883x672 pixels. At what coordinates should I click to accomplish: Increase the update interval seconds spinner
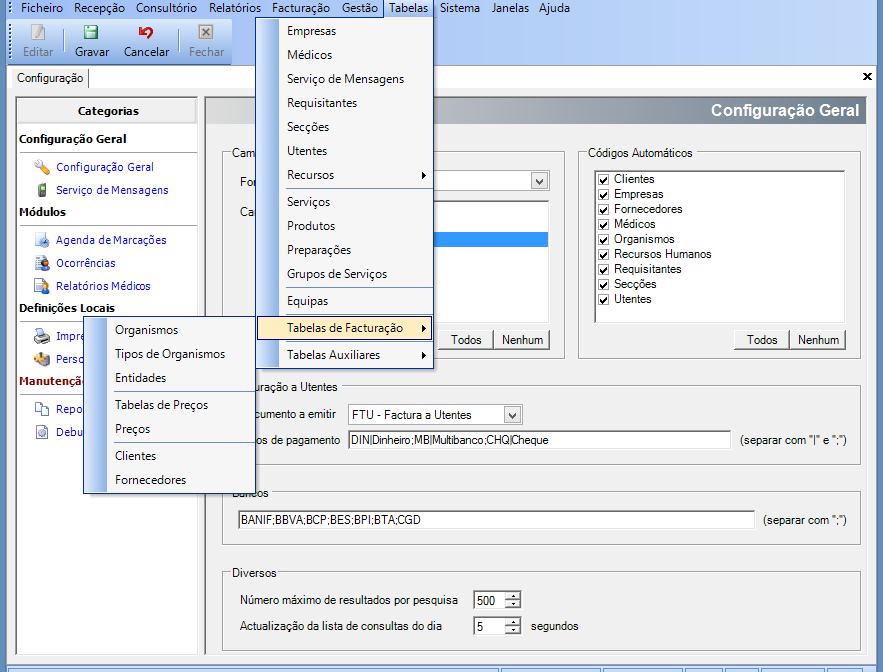(512, 622)
